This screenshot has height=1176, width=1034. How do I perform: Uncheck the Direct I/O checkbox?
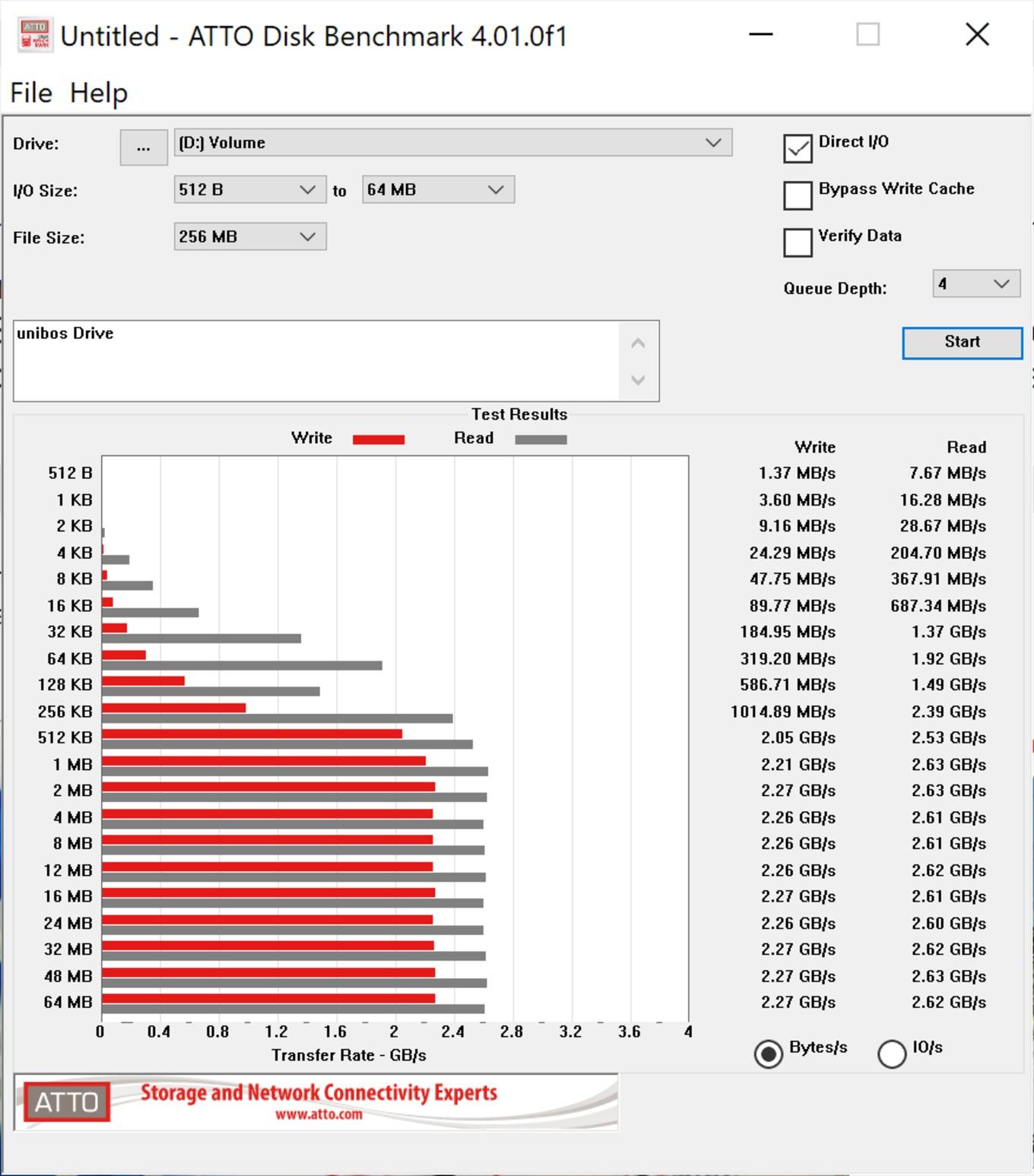coord(798,148)
